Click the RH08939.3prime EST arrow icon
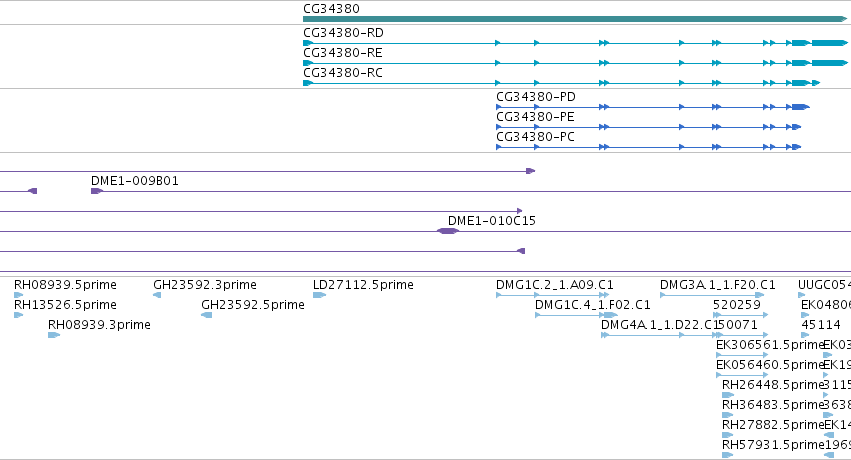The image size is (851, 460). (x=54, y=335)
